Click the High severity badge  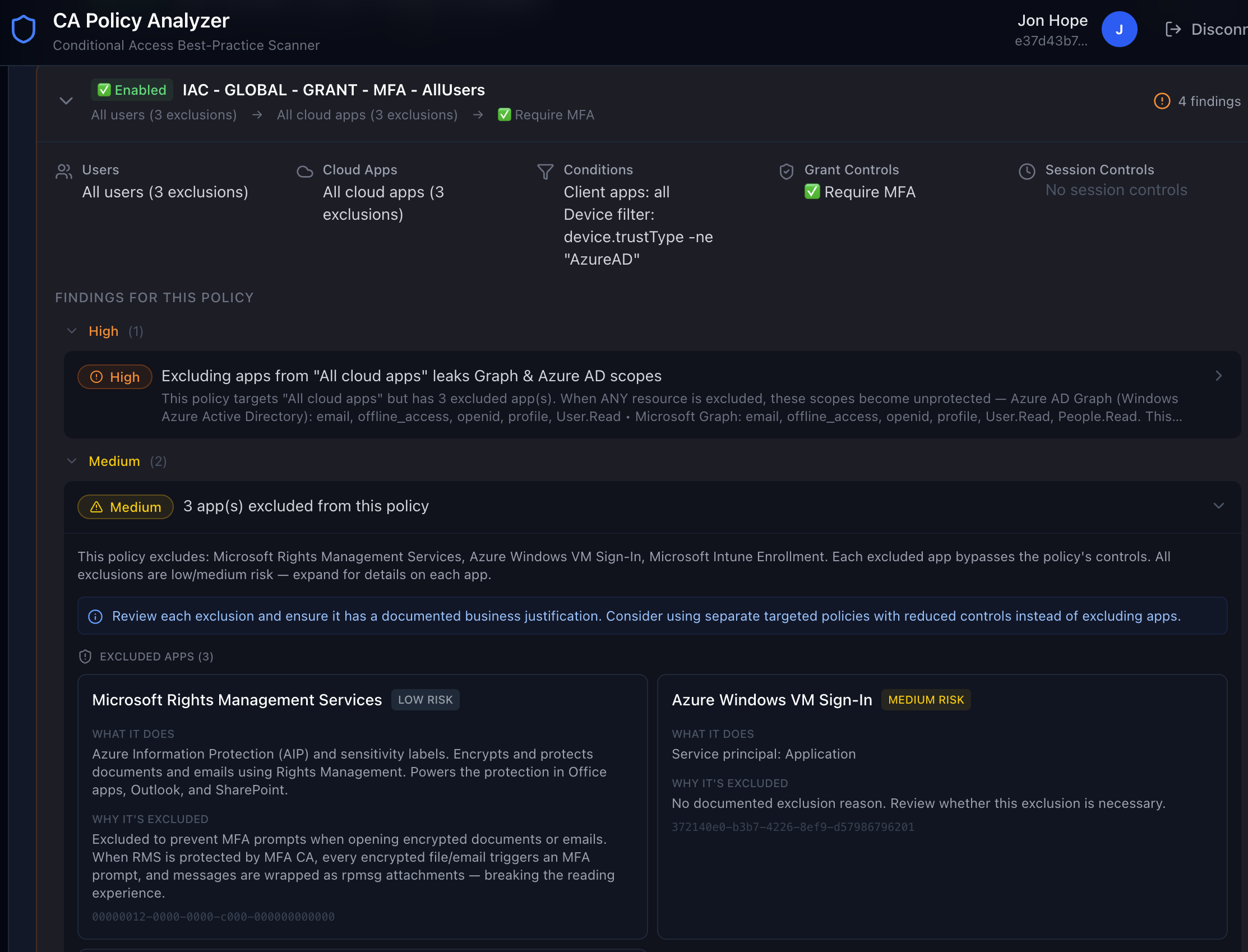115,377
